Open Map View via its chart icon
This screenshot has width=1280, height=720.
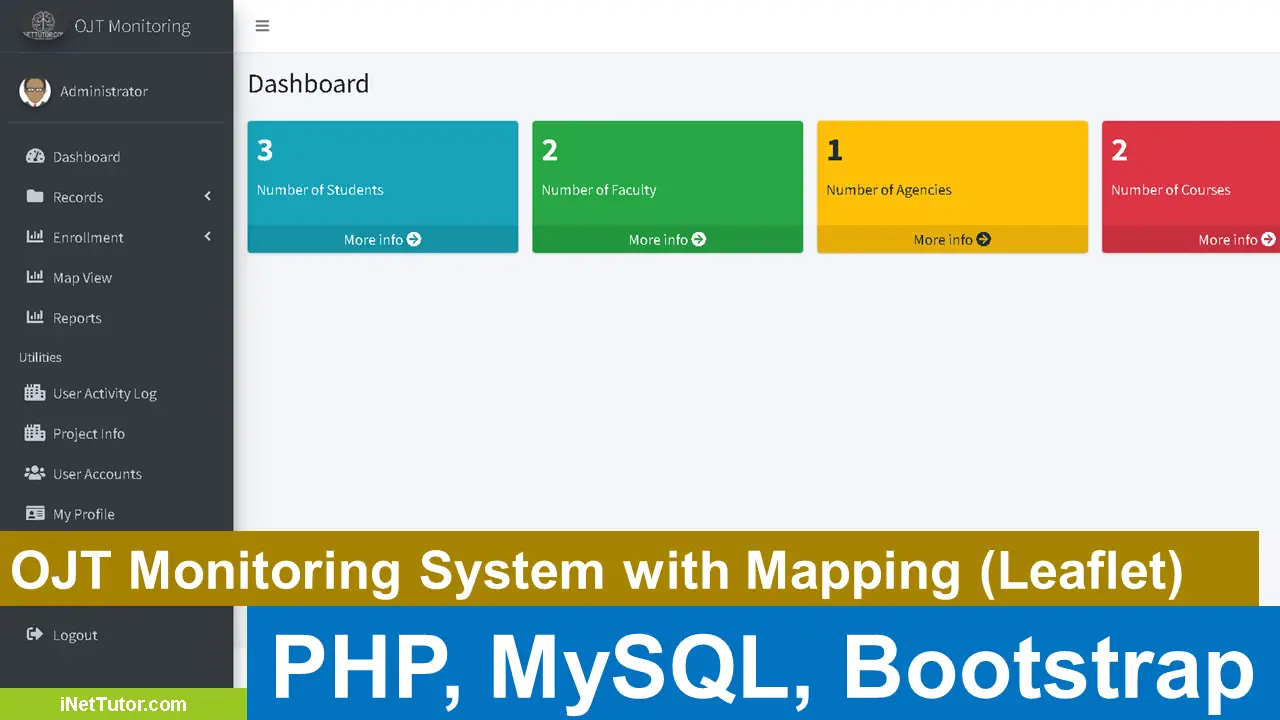[x=35, y=277]
